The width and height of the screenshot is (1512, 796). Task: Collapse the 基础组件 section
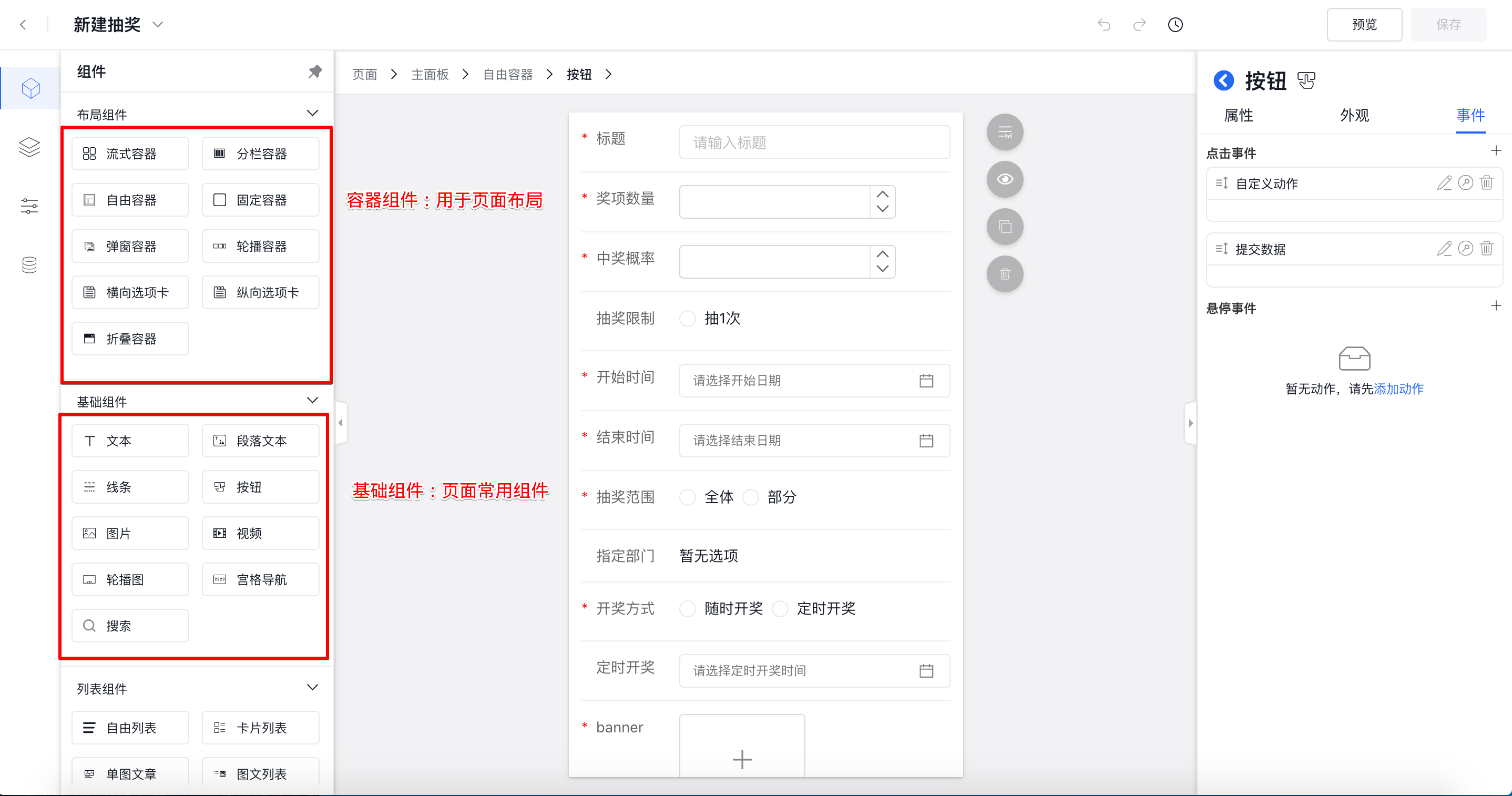click(312, 400)
